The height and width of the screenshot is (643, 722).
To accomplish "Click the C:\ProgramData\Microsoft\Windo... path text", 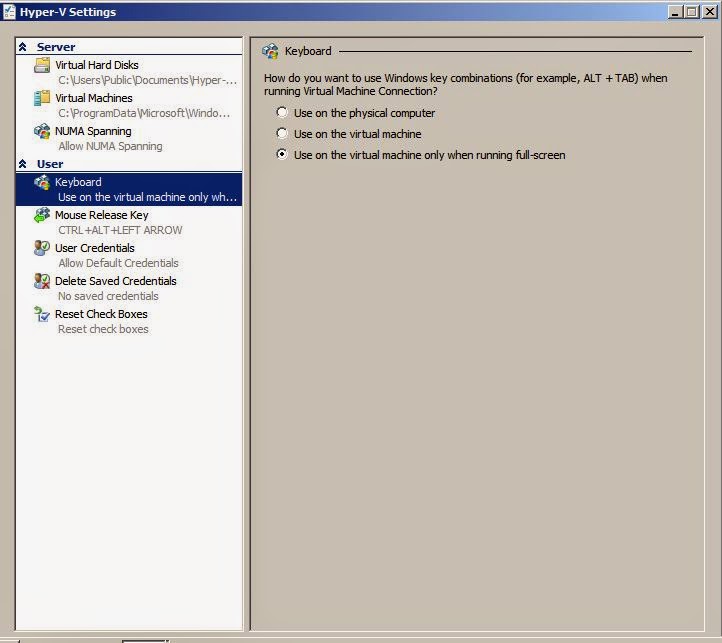I will pyautogui.click(x=144, y=113).
